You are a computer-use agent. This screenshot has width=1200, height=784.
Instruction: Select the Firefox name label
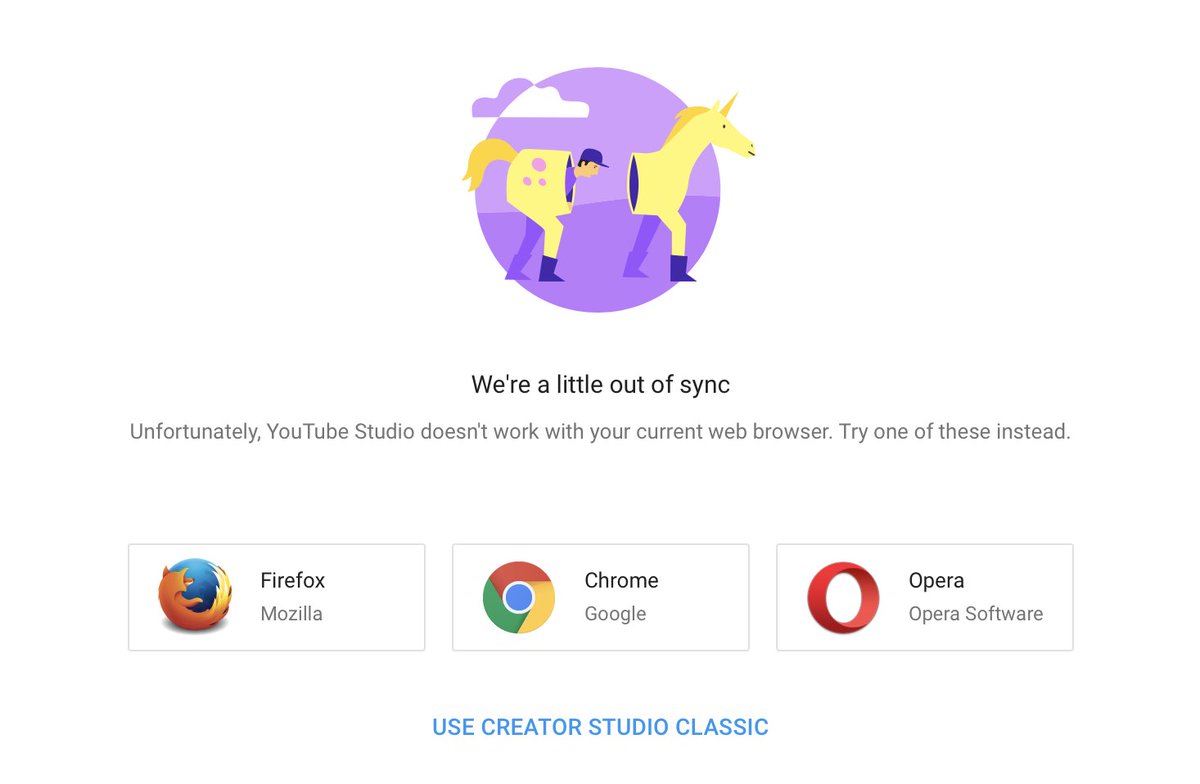pos(293,580)
